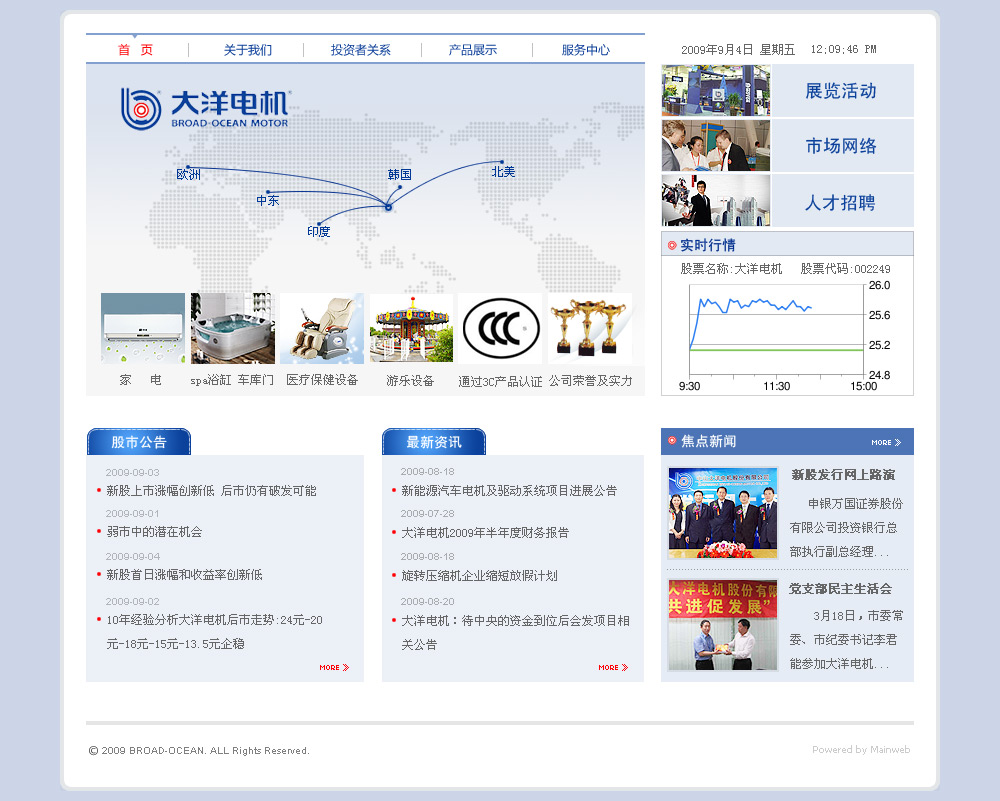Go to 投资者关系 menu item

(360, 50)
